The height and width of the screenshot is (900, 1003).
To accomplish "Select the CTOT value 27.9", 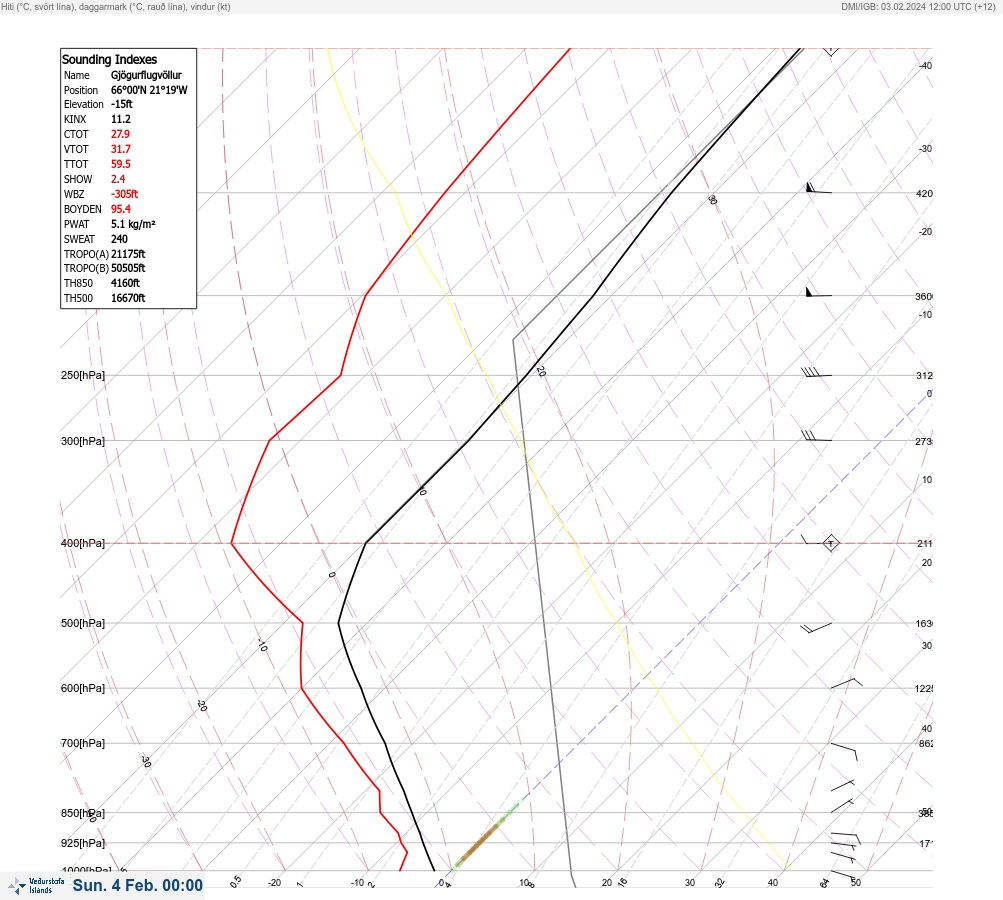I will pyautogui.click(x=120, y=134).
